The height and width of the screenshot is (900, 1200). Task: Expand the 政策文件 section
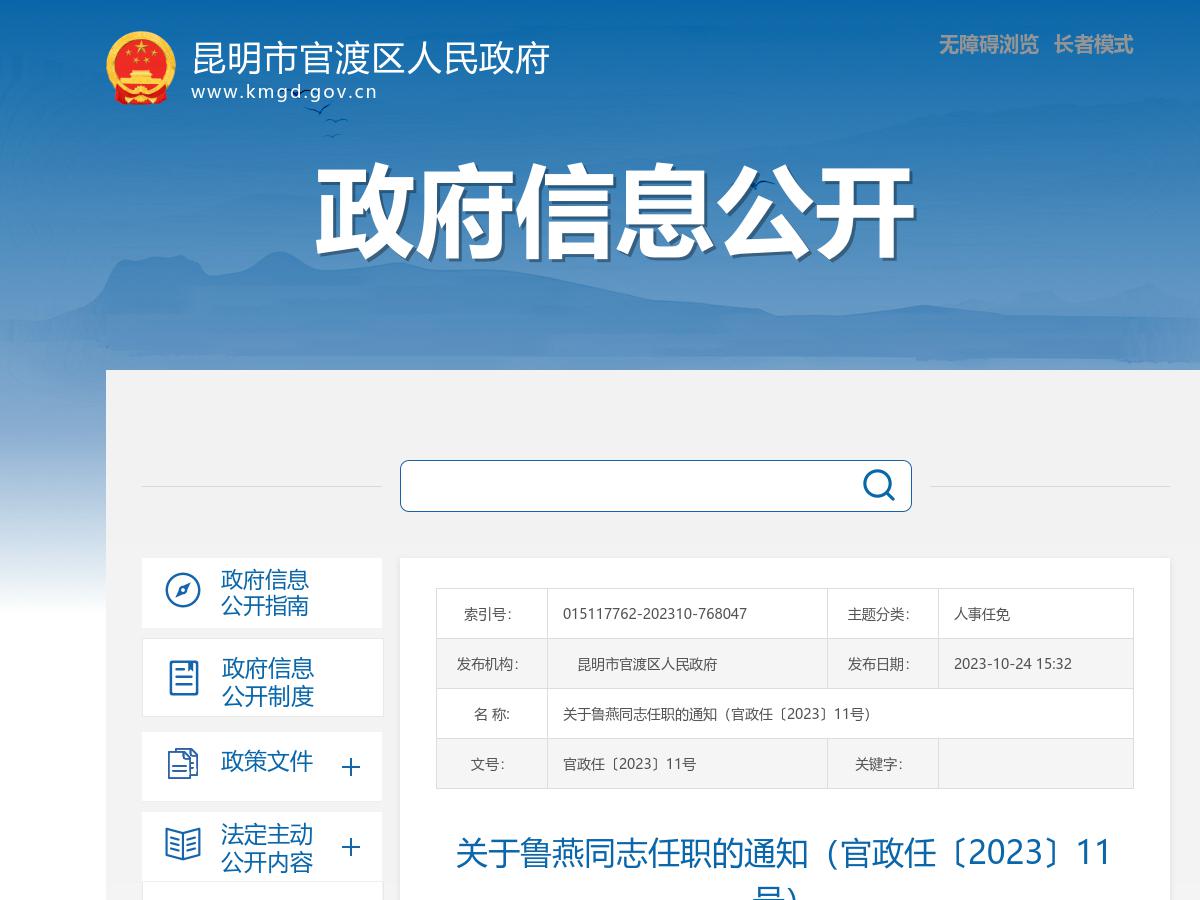pos(350,766)
